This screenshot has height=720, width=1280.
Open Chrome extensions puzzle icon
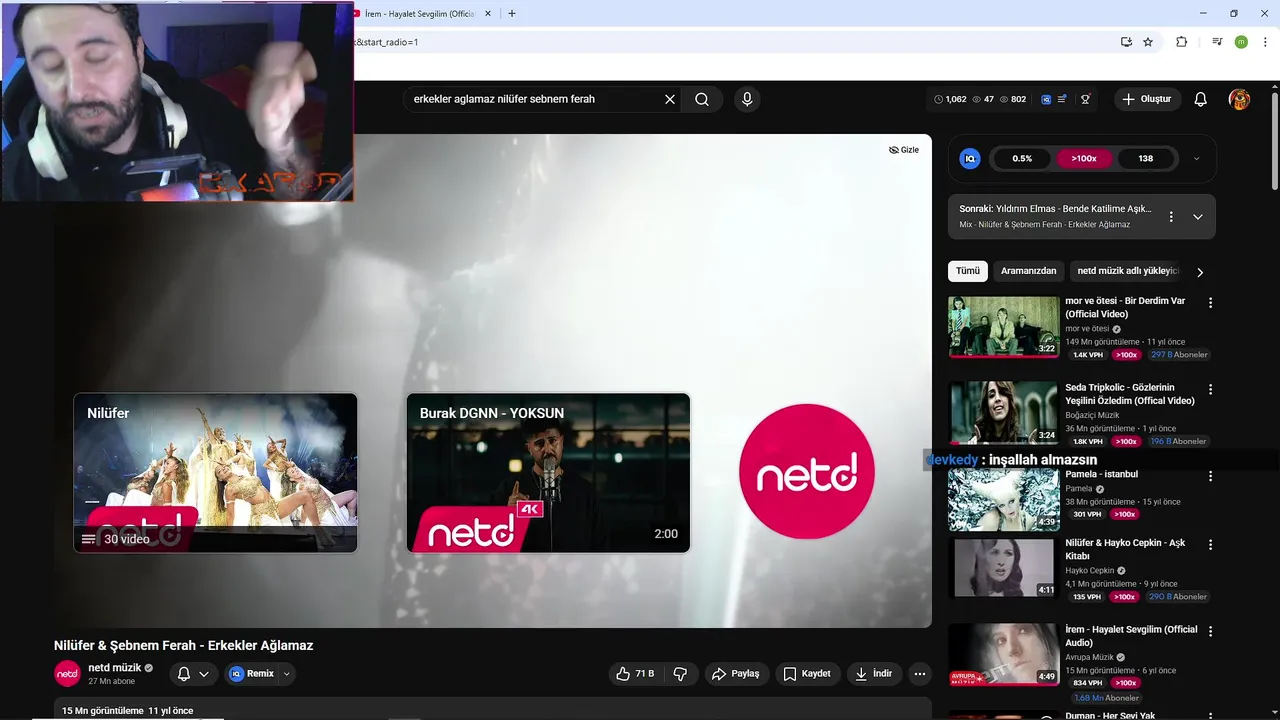click(x=1182, y=42)
